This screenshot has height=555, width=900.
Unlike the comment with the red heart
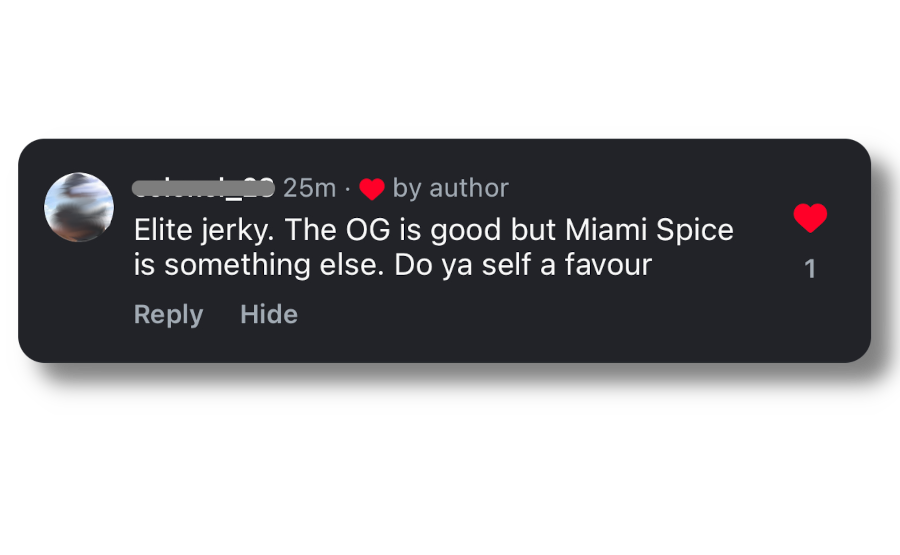click(810, 218)
